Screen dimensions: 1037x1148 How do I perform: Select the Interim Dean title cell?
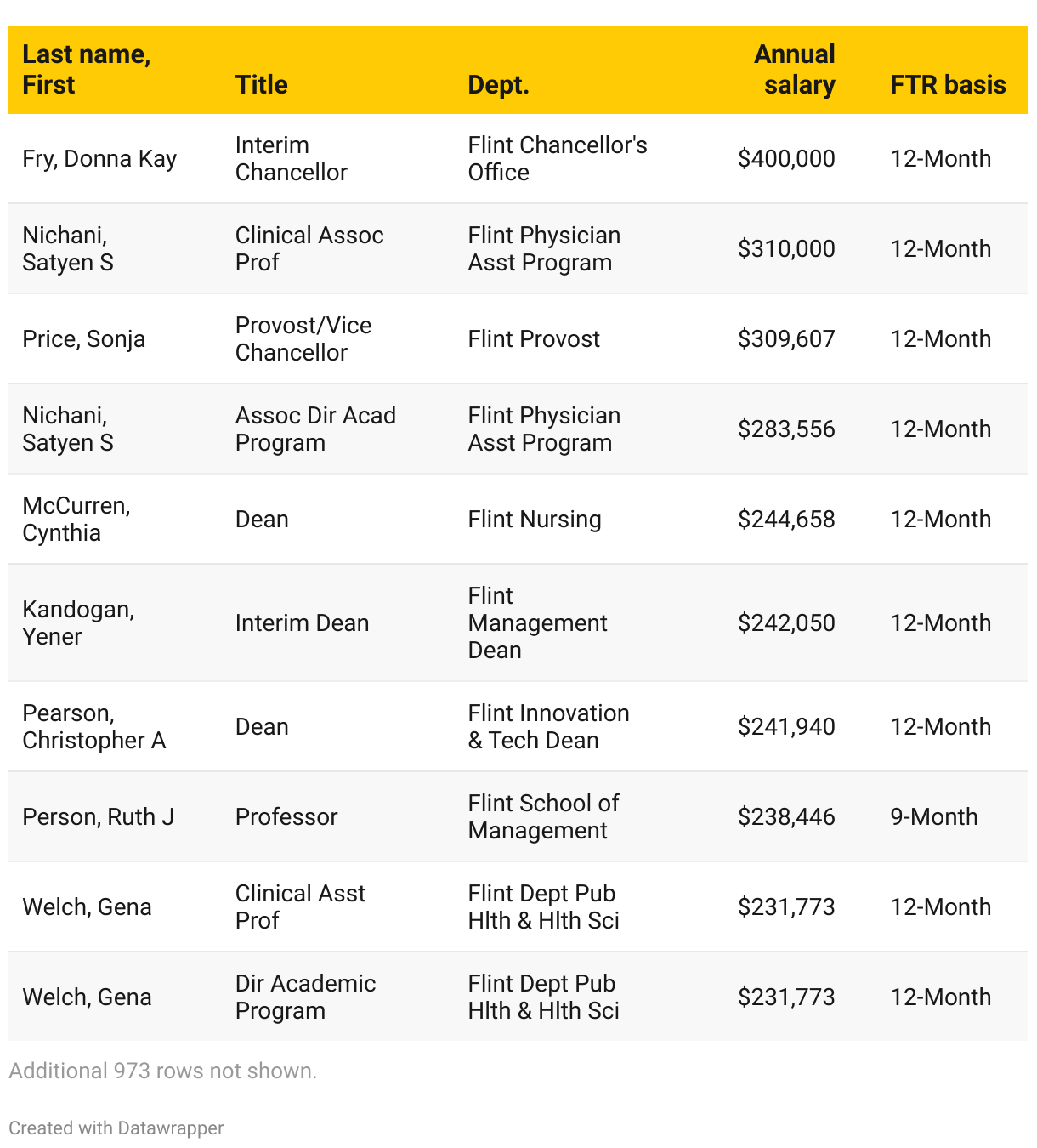click(302, 623)
